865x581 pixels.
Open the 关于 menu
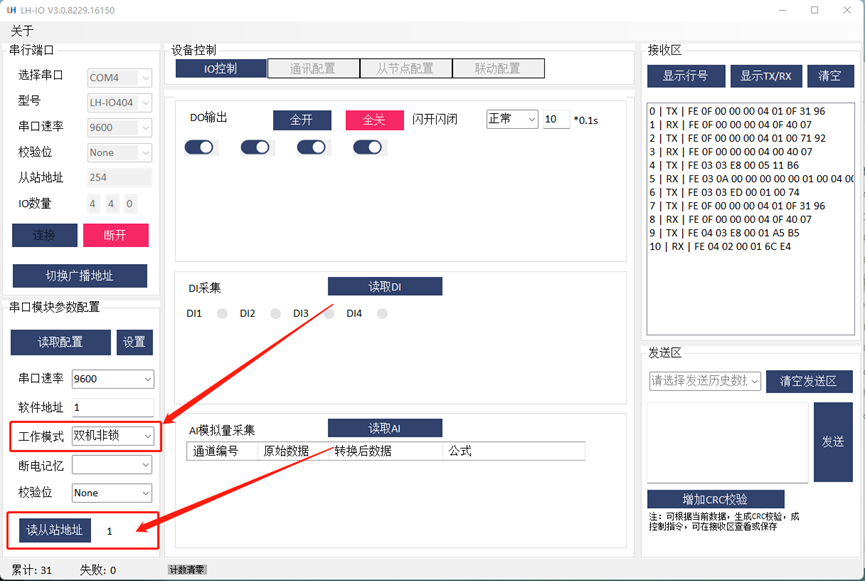(x=22, y=31)
